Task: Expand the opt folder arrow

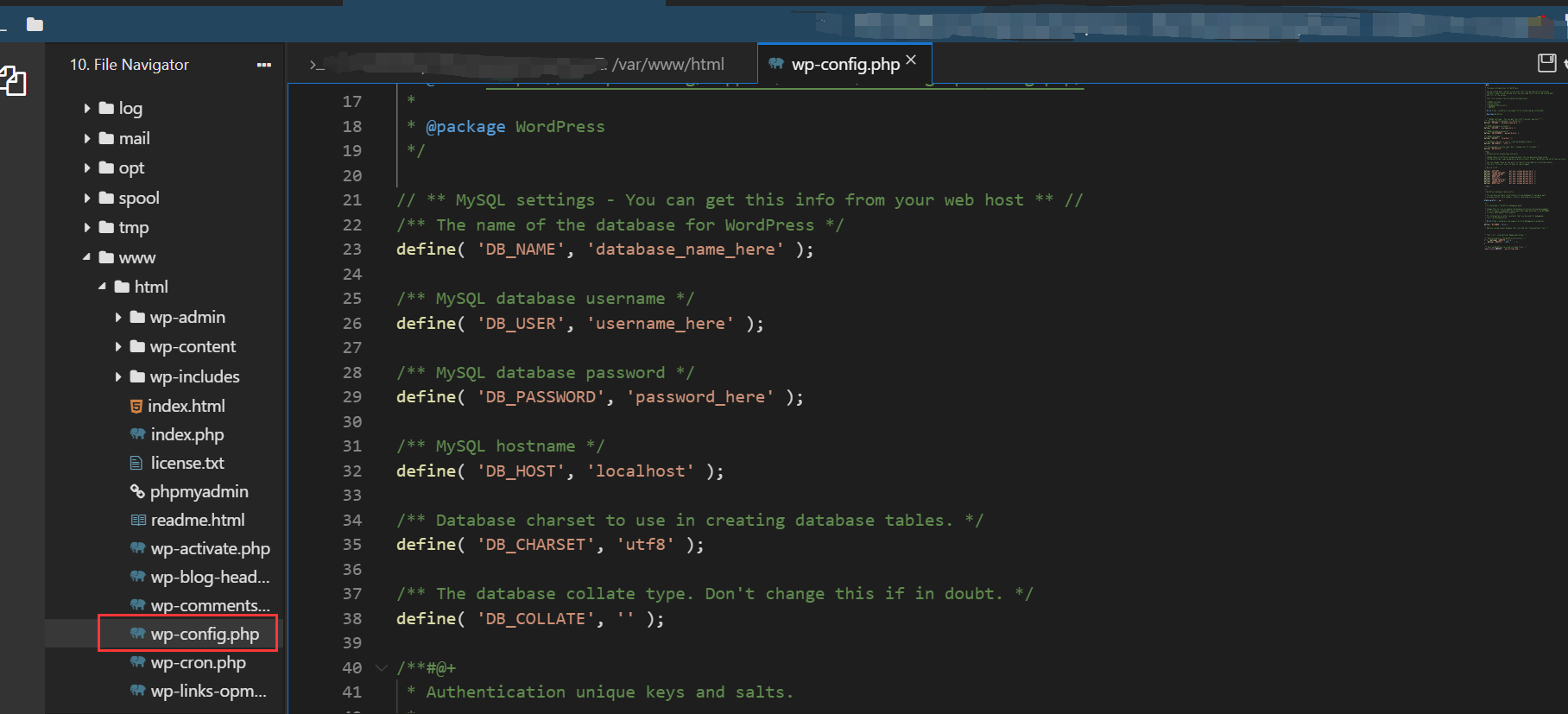Action: [x=87, y=168]
